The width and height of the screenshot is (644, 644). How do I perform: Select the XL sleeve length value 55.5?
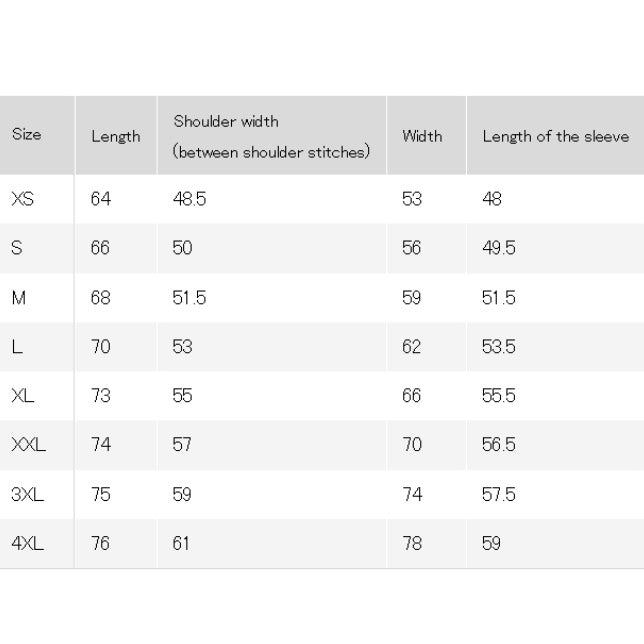(x=499, y=396)
